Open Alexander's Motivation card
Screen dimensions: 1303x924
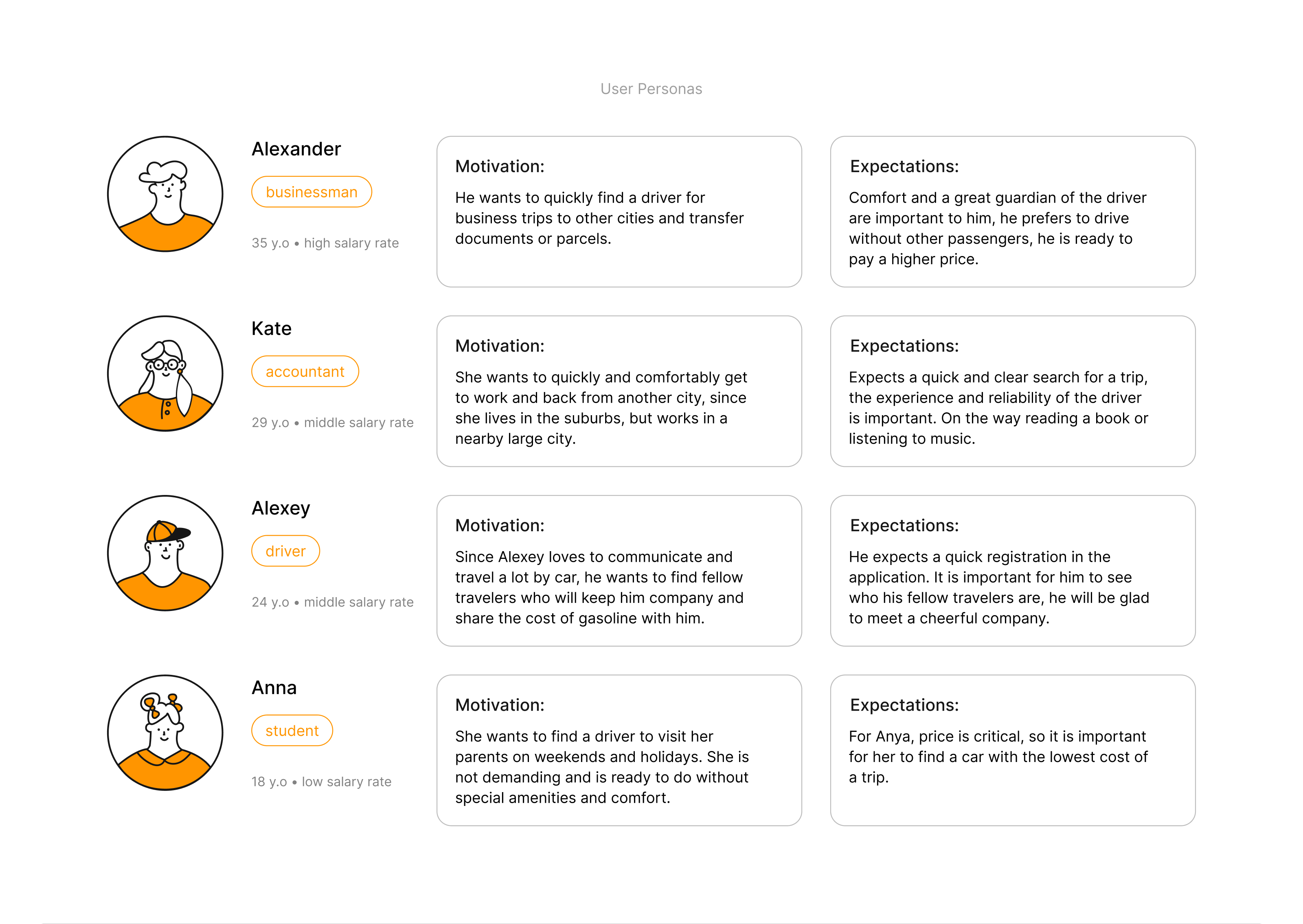(619, 212)
